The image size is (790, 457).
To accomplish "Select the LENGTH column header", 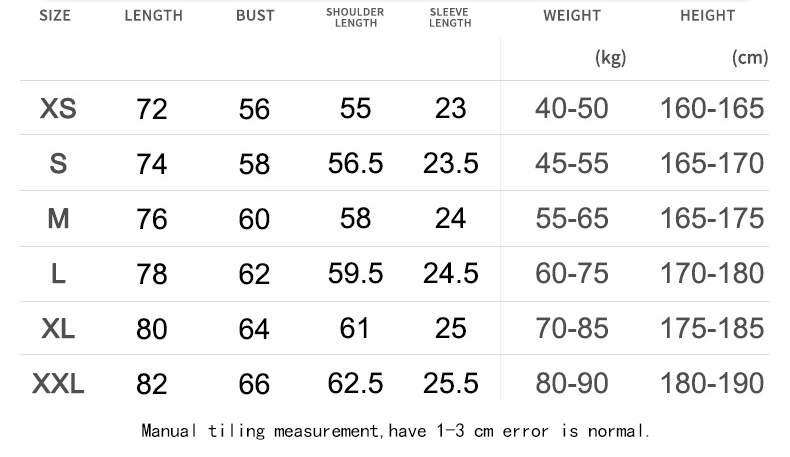I will click(x=154, y=16).
